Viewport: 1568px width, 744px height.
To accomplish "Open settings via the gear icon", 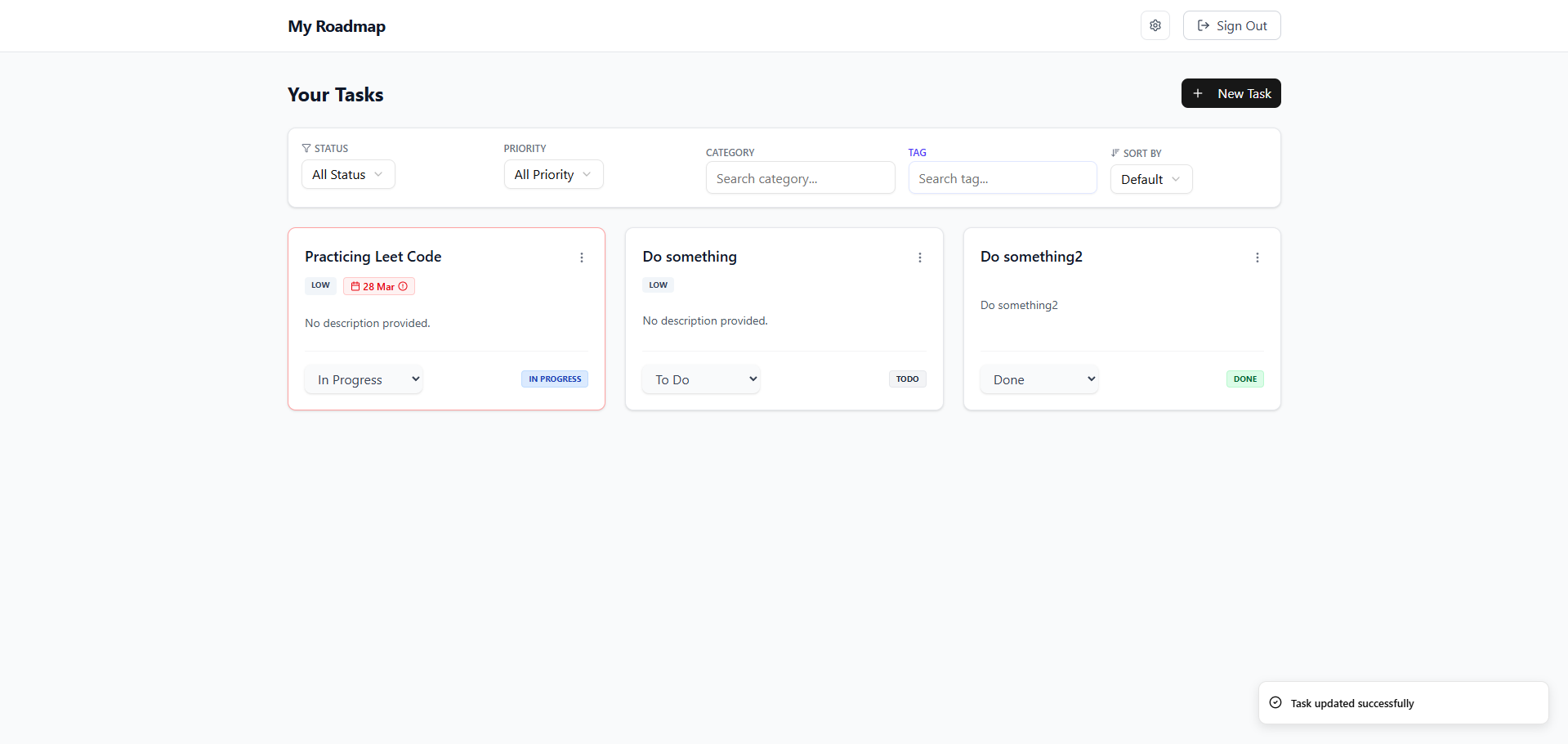I will coord(1155,25).
